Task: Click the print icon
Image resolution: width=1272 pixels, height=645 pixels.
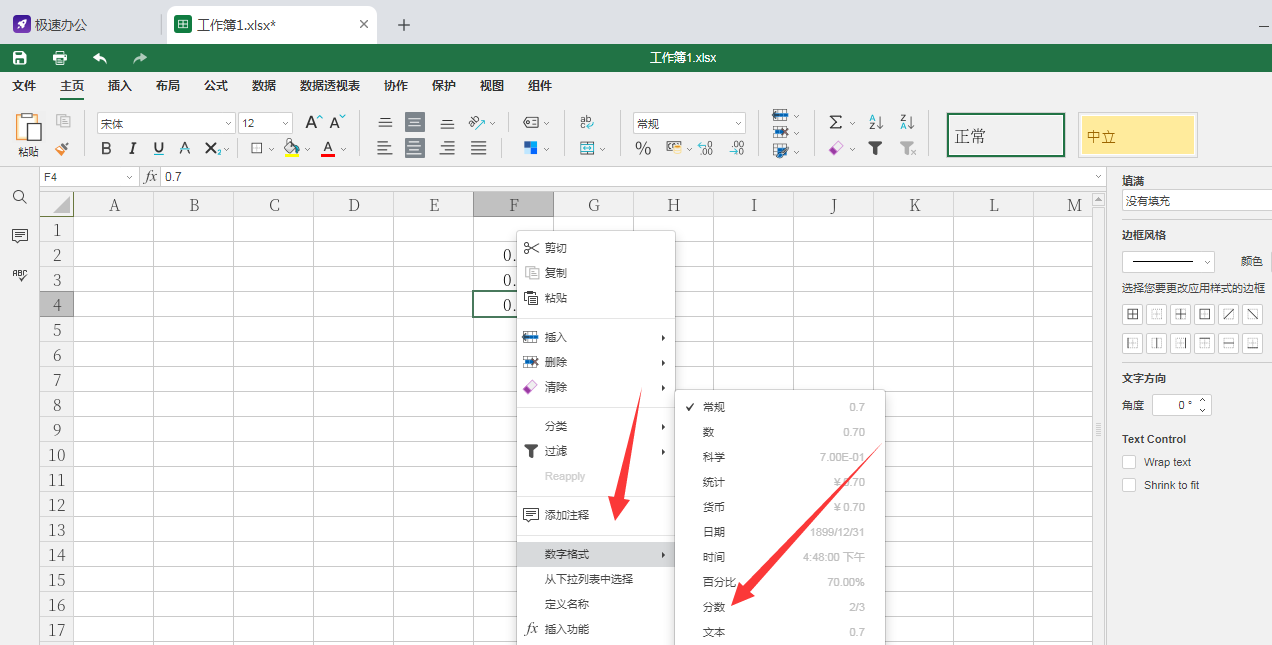Action: click(60, 58)
